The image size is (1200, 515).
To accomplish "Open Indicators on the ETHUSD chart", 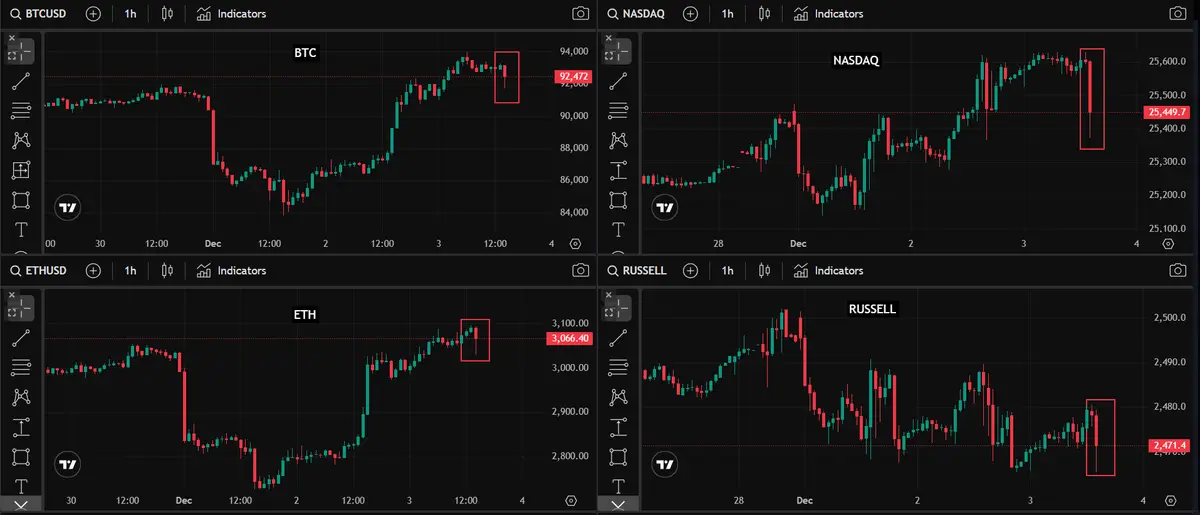I will pos(231,270).
